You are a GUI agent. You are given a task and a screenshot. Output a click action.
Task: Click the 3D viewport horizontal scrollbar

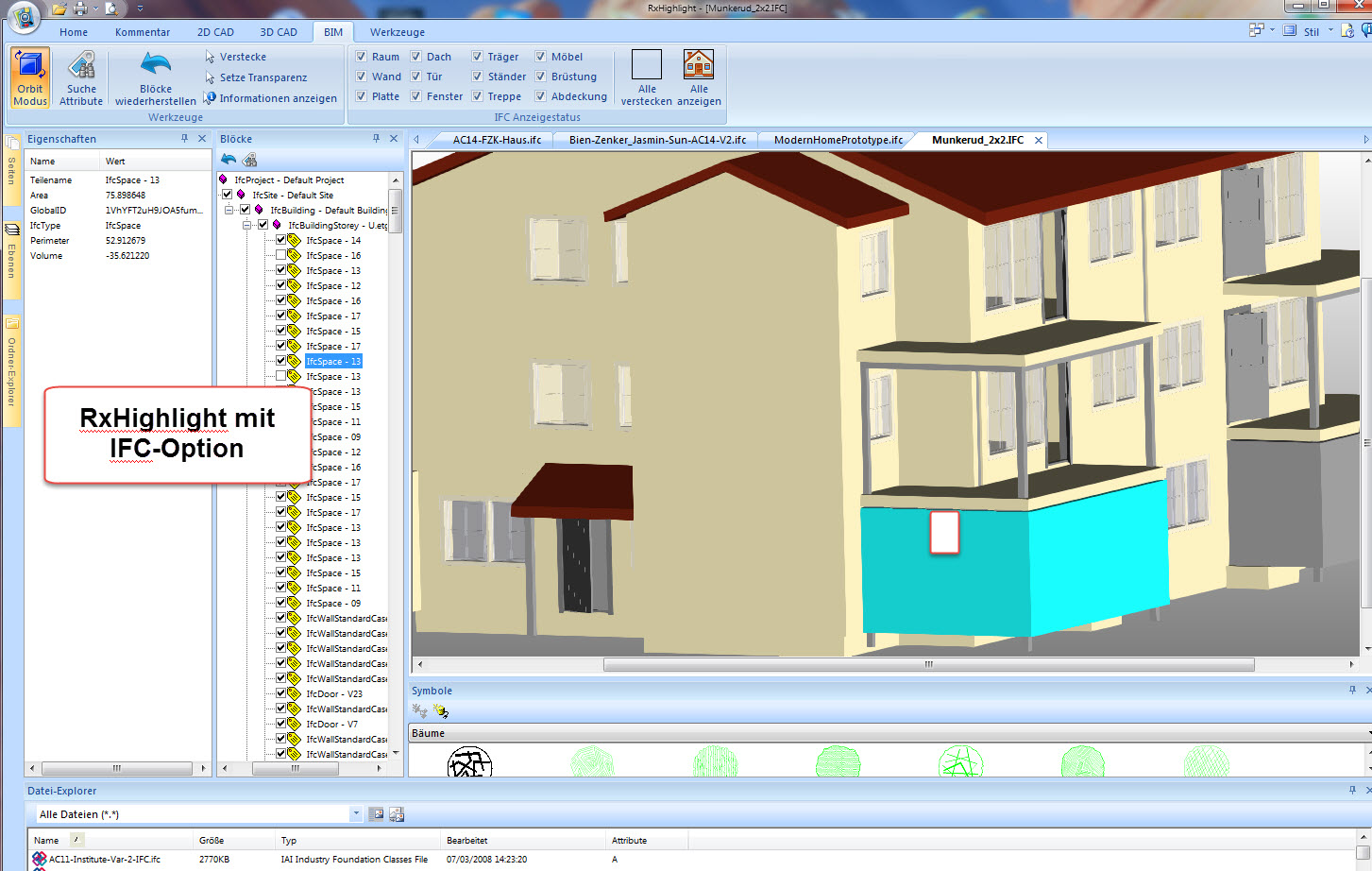927,665
